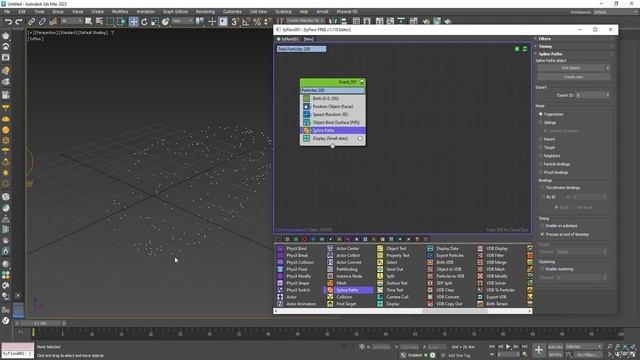Viewport: 640px width, 360px height.
Task: Select the Birth operator in Event_001
Action: (333, 98)
